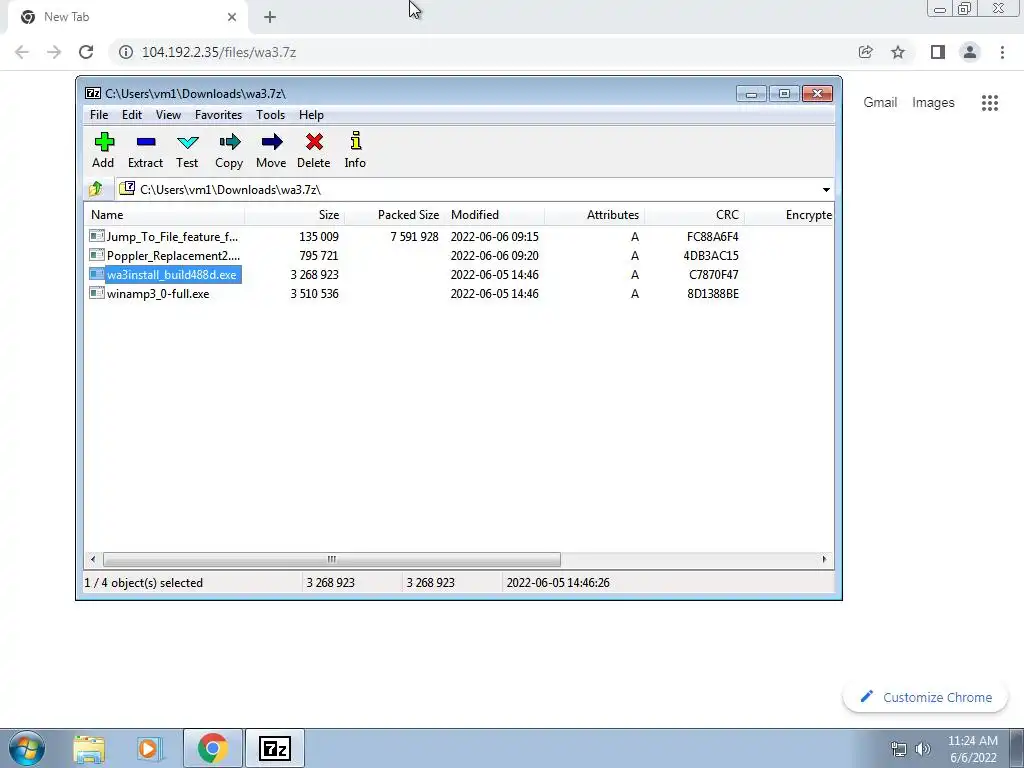Click the horizontal scrollbar thumb
The width and height of the screenshot is (1024, 768).
tap(332, 559)
